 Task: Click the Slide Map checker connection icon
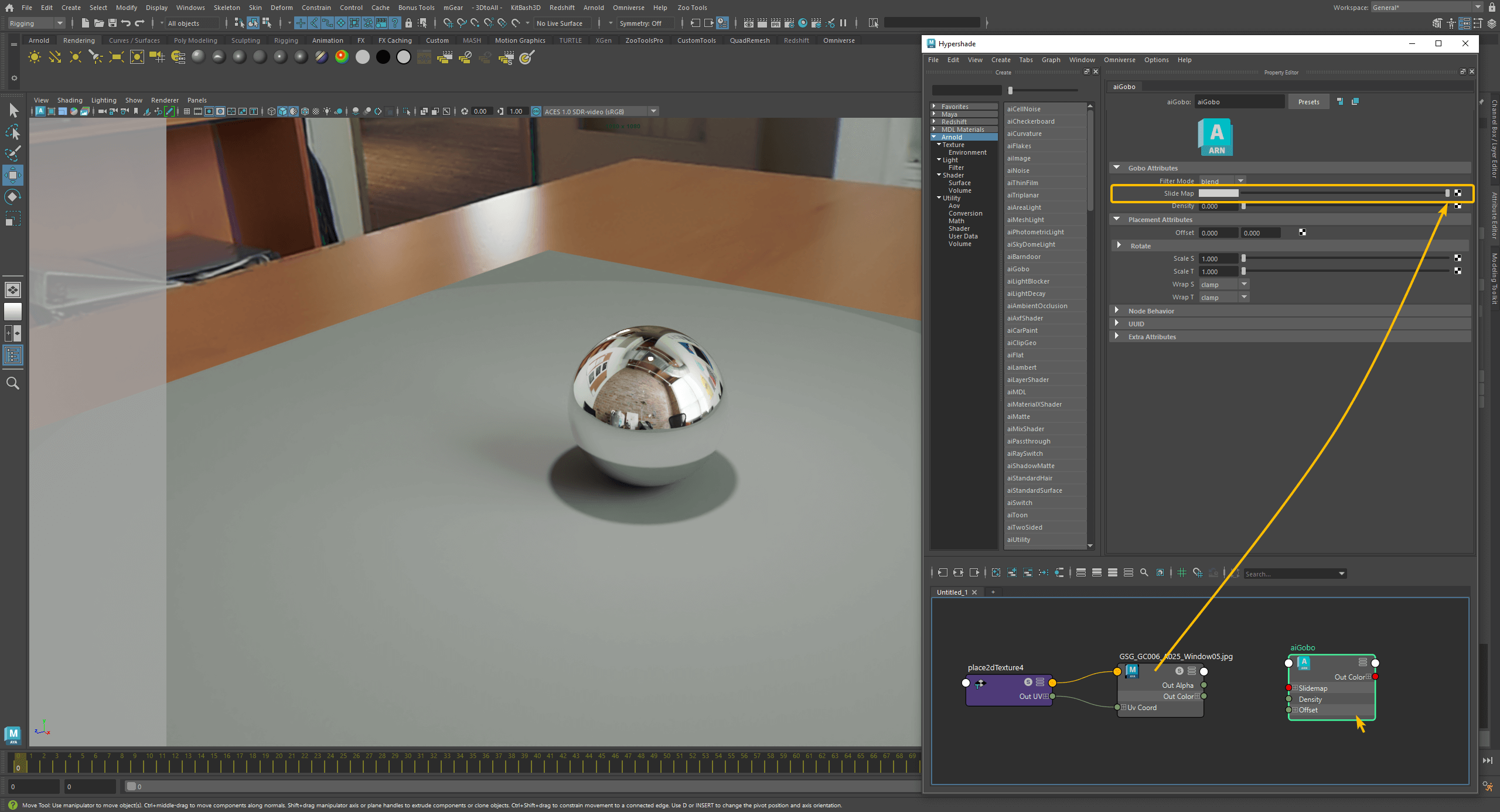[x=1458, y=193]
